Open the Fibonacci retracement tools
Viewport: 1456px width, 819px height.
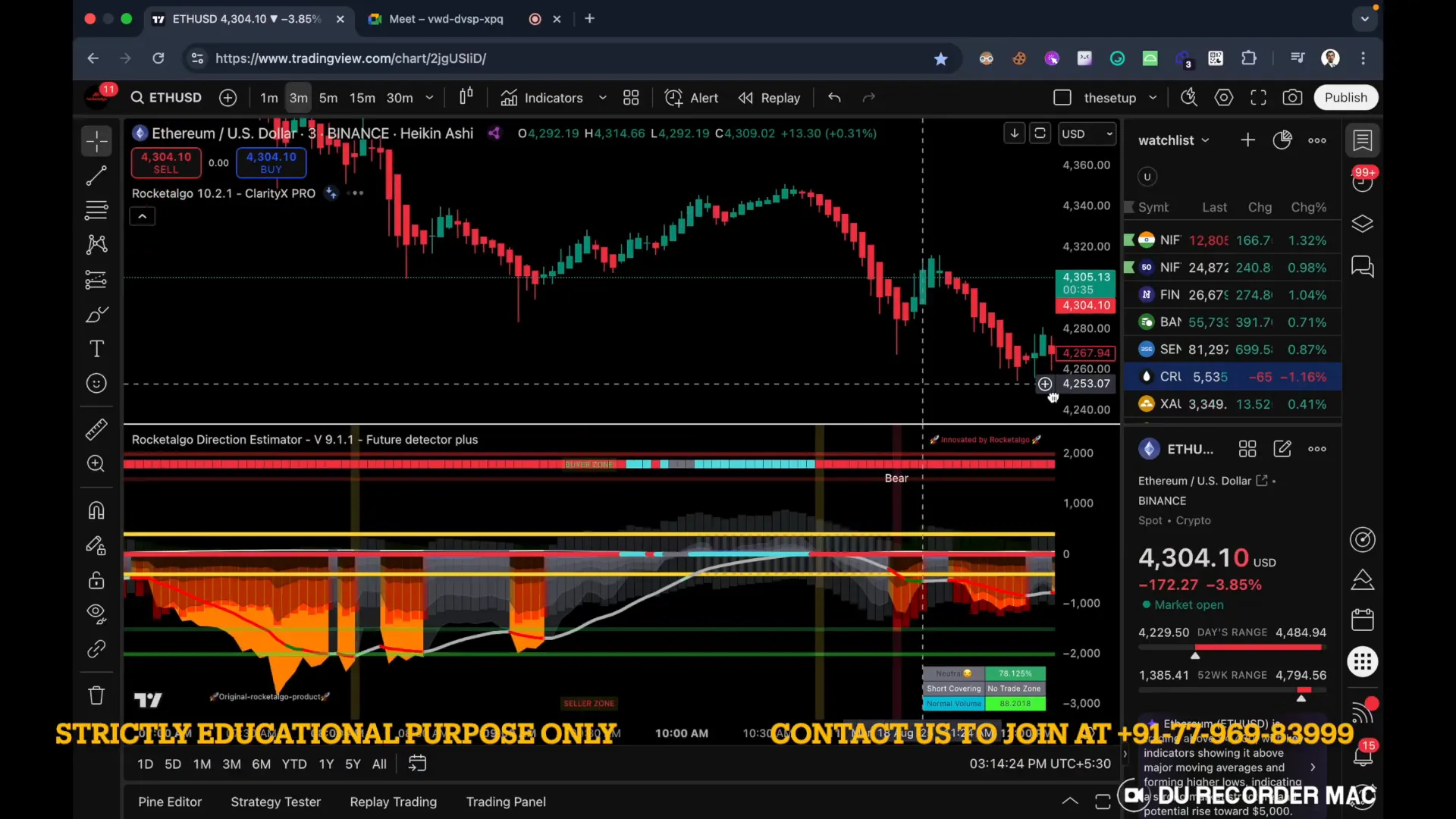[96, 210]
